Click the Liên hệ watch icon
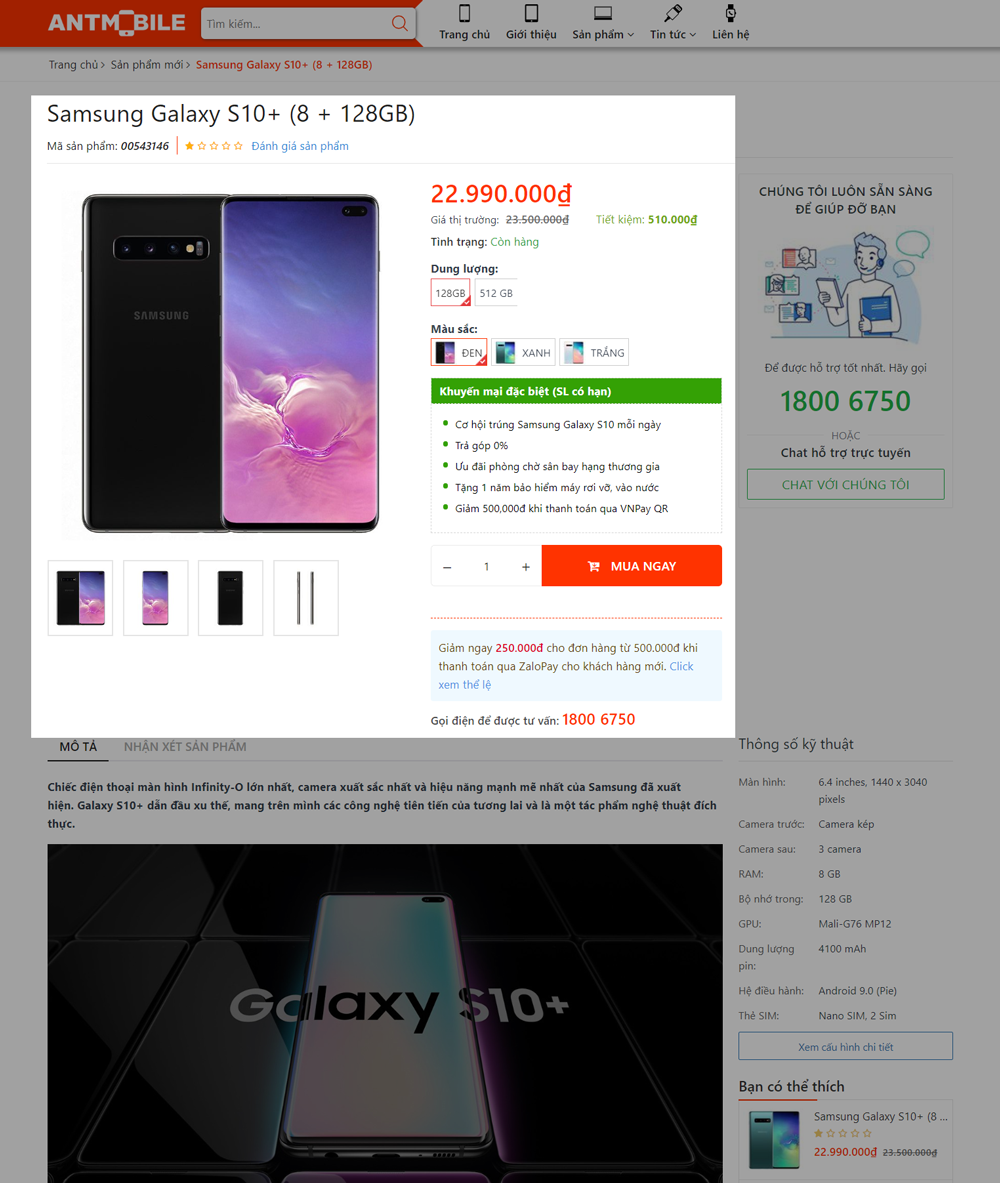The image size is (1000, 1183). click(731, 13)
